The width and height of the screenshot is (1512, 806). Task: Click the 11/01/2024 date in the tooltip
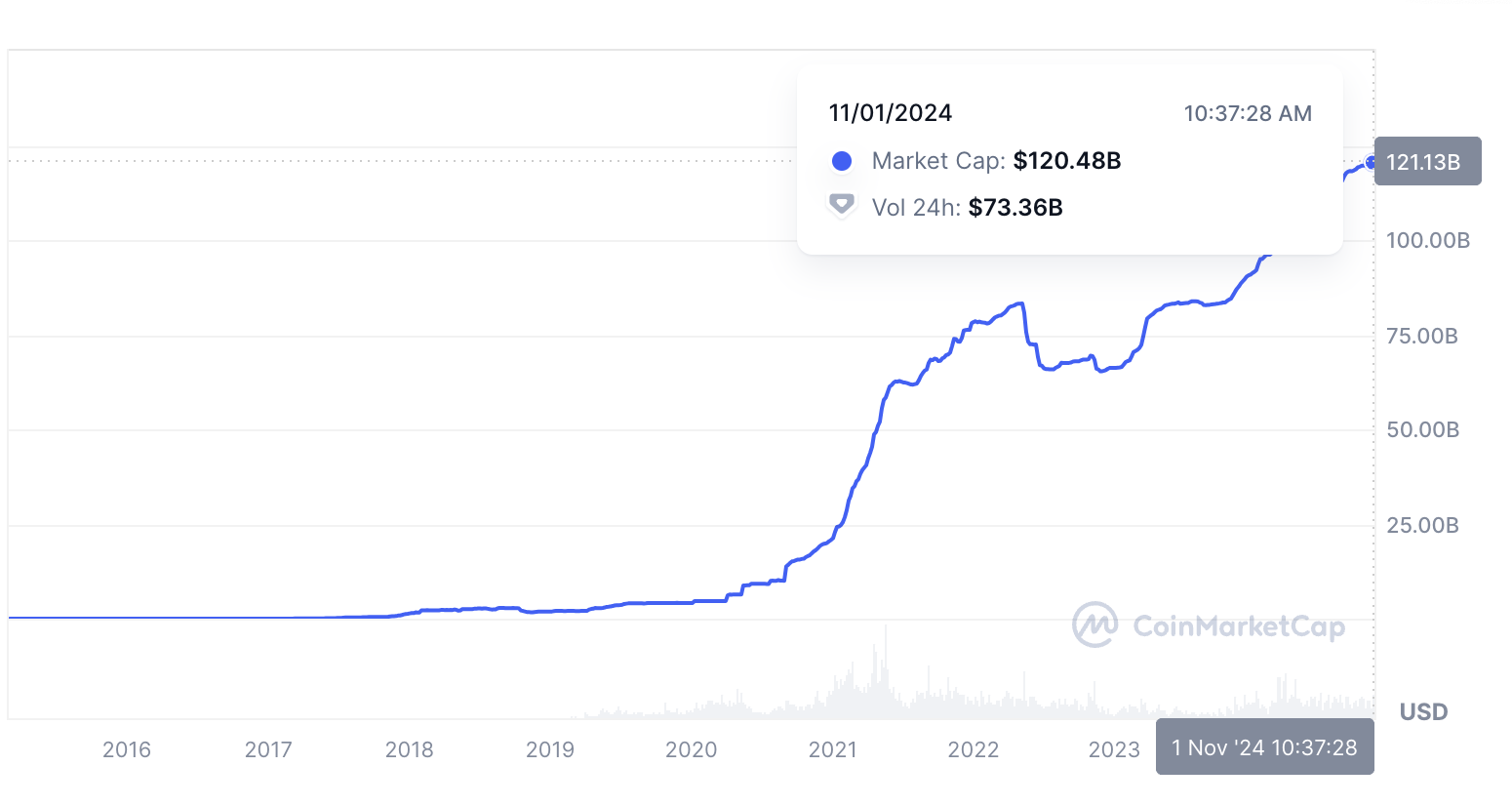point(890,113)
